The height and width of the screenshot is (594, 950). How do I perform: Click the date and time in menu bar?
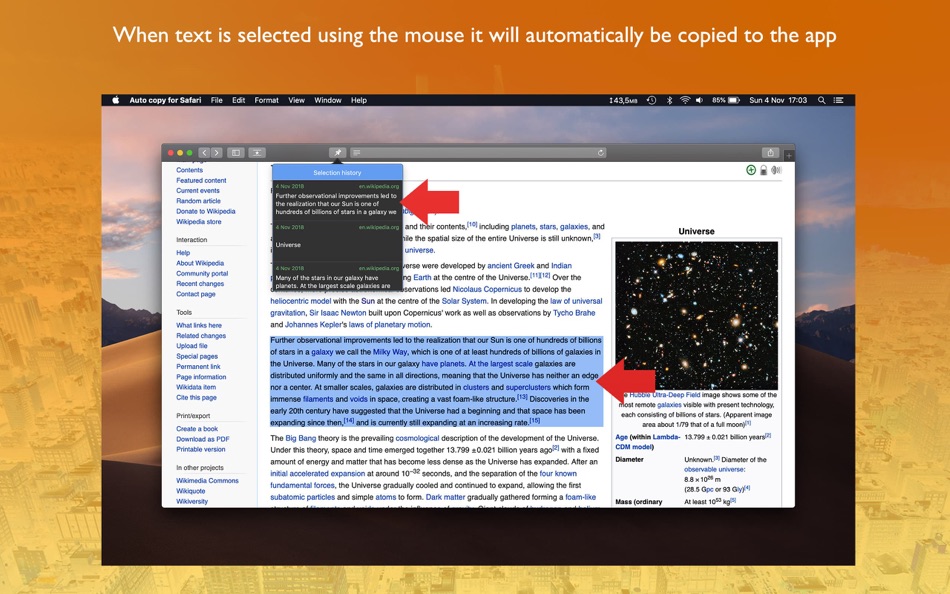778,101
